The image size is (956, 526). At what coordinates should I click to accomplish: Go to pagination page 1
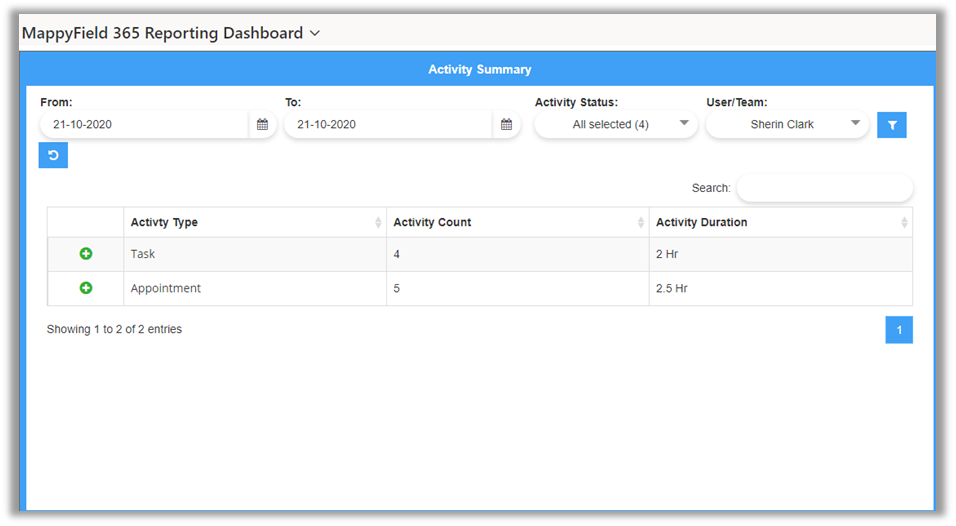(899, 330)
